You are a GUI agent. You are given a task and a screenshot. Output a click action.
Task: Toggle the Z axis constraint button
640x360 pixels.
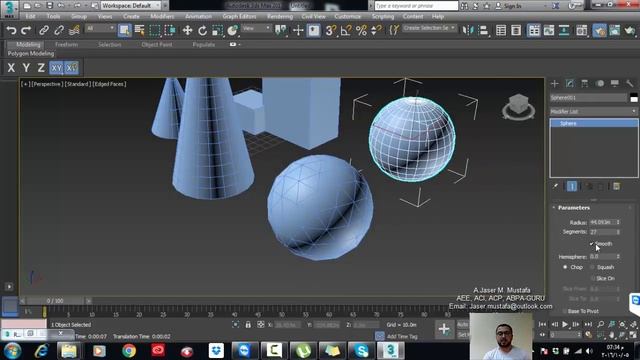(x=41, y=68)
